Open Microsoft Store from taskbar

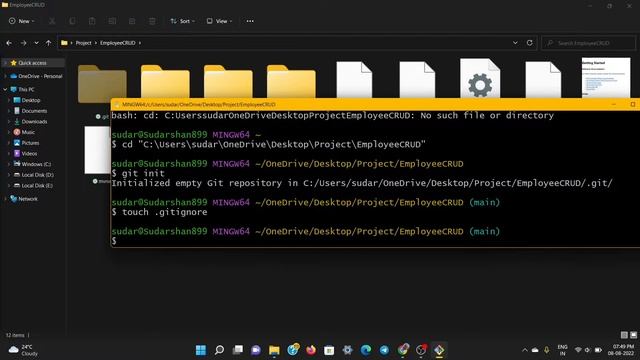(x=329, y=350)
